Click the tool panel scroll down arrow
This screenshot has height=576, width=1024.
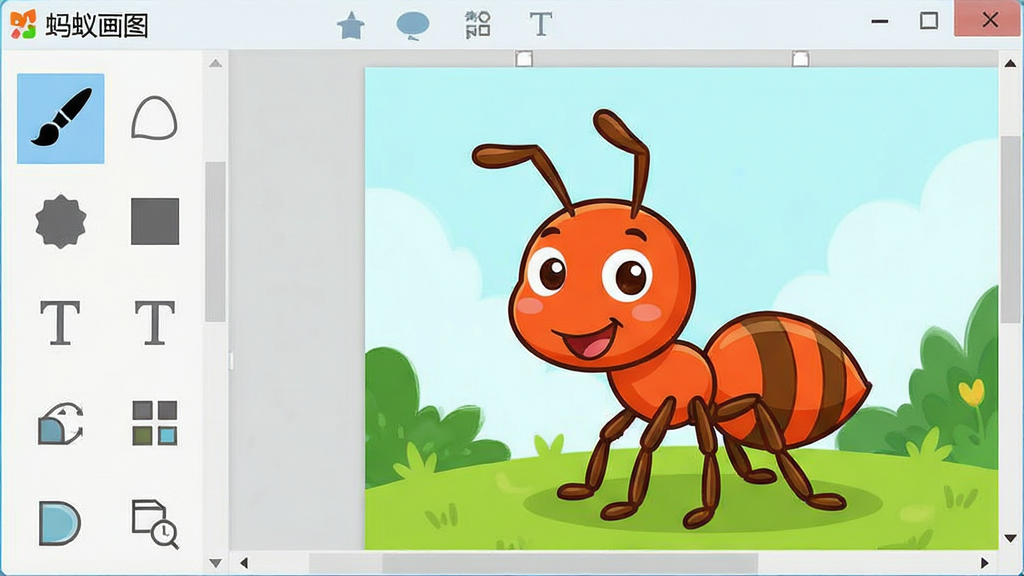tap(216, 563)
